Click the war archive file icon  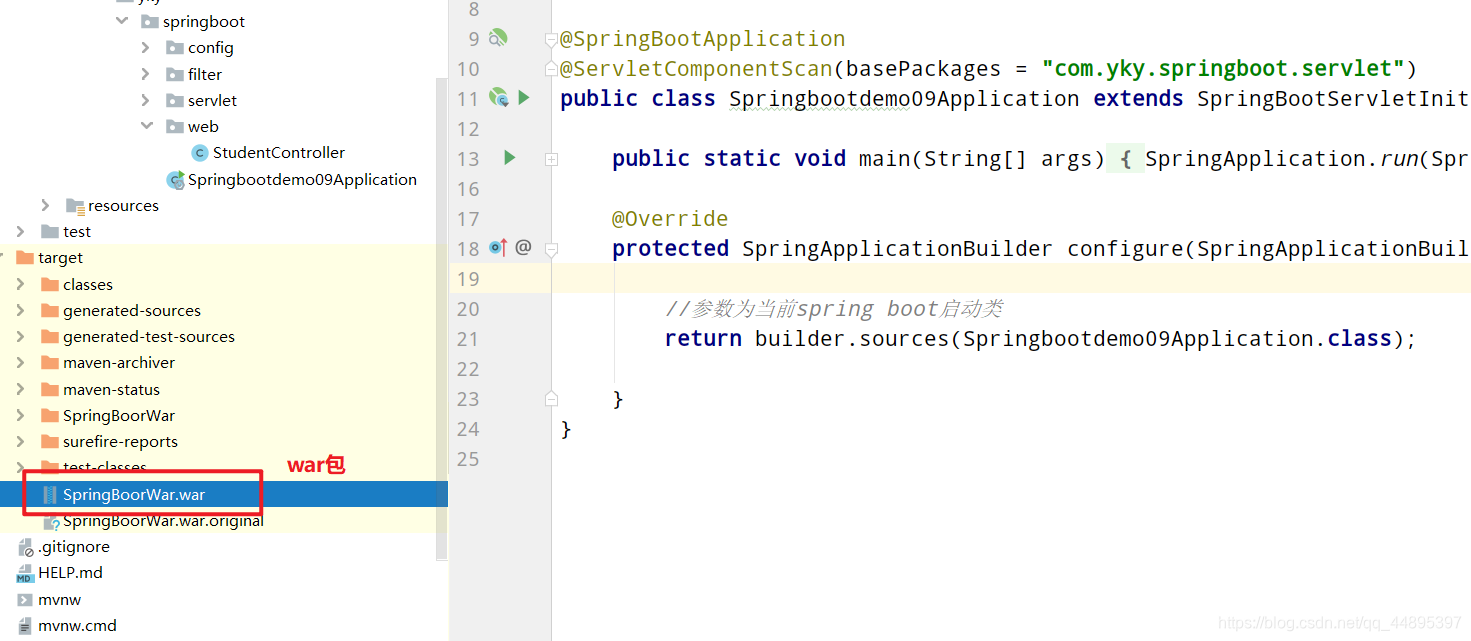(x=50, y=494)
